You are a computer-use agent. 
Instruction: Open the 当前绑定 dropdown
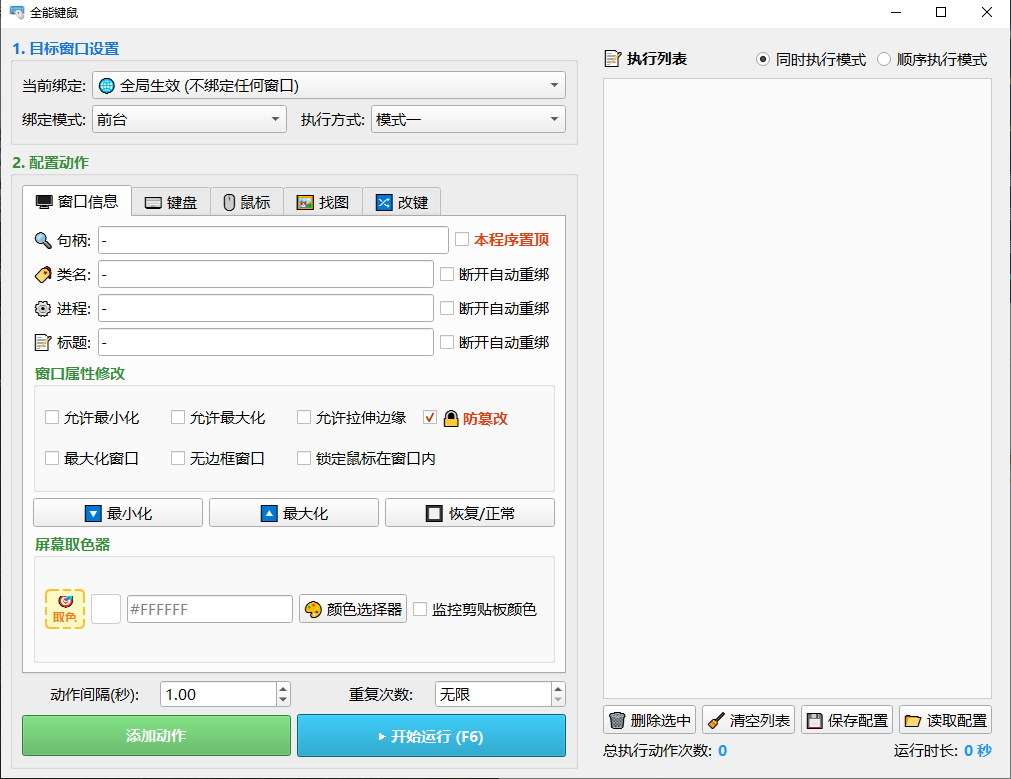(x=329, y=85)
